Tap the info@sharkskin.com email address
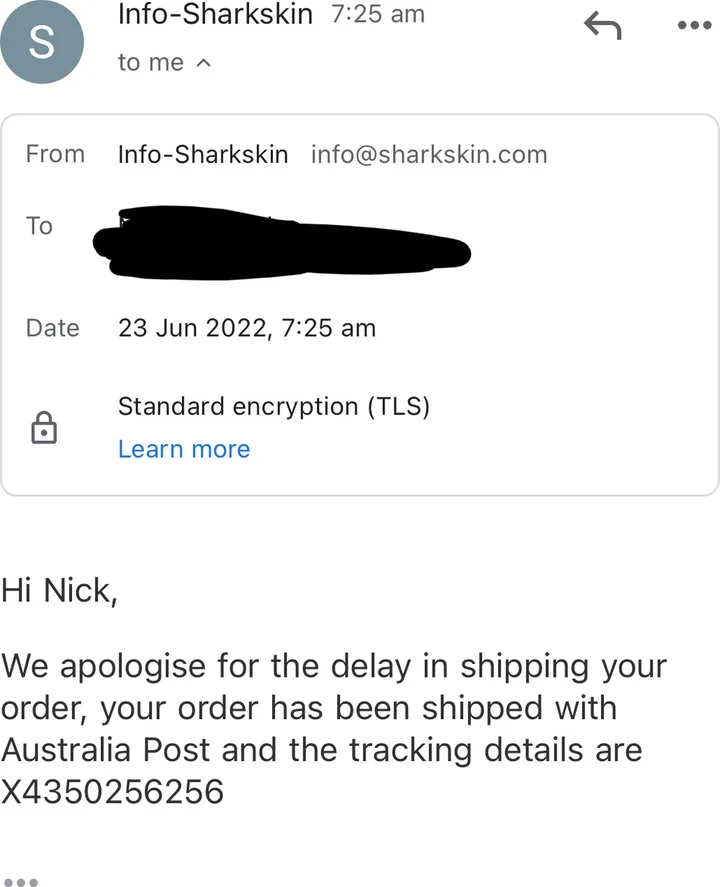Image resolution: width=720 pixels, height=887 pixels. point(429,154)
